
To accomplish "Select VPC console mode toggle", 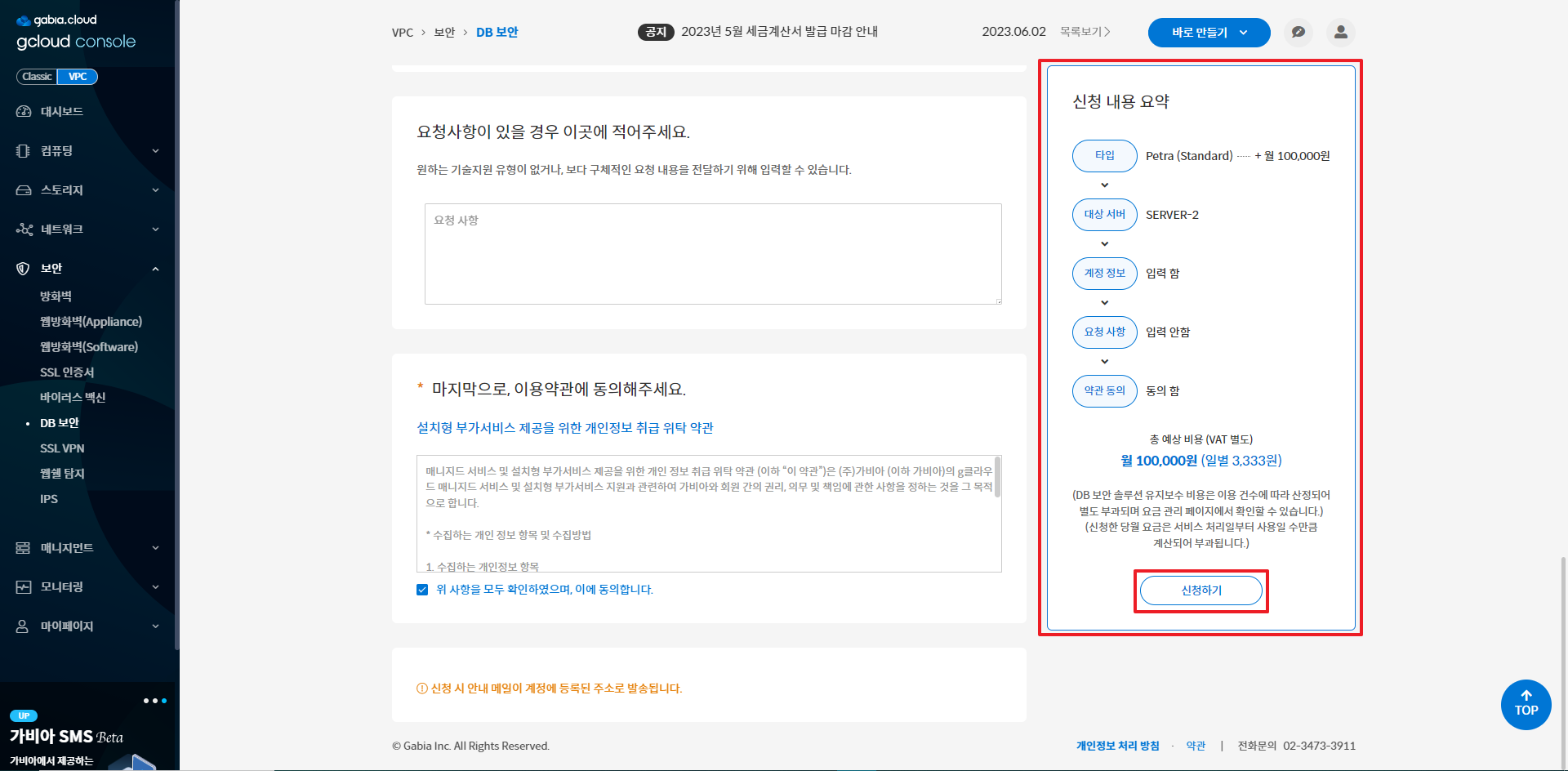I will tap(78, 77).
